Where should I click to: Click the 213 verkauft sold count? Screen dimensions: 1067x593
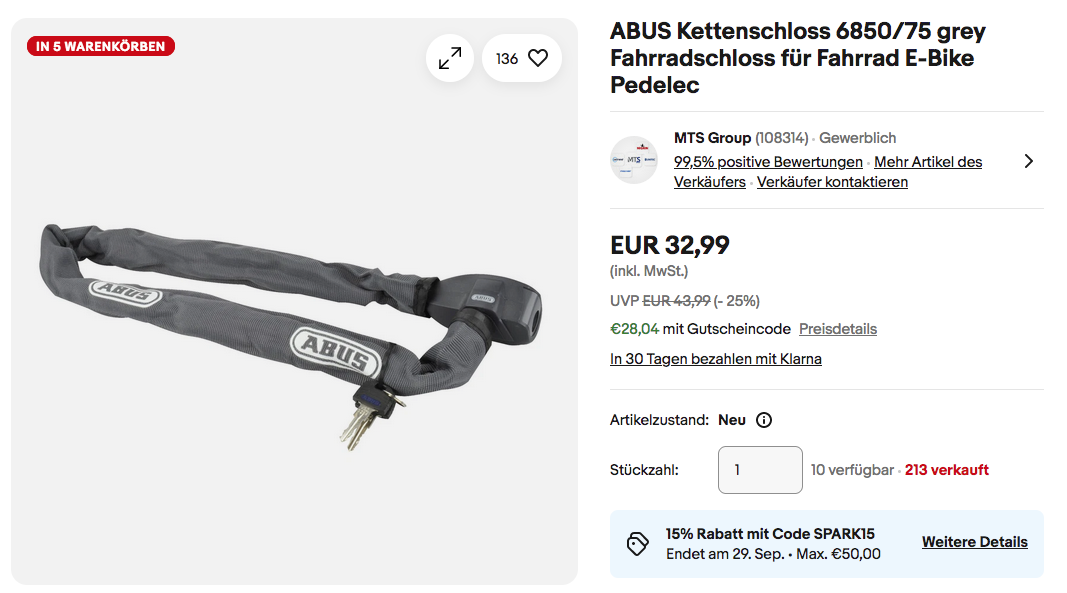pyautogui.click(x=946, y=470)
